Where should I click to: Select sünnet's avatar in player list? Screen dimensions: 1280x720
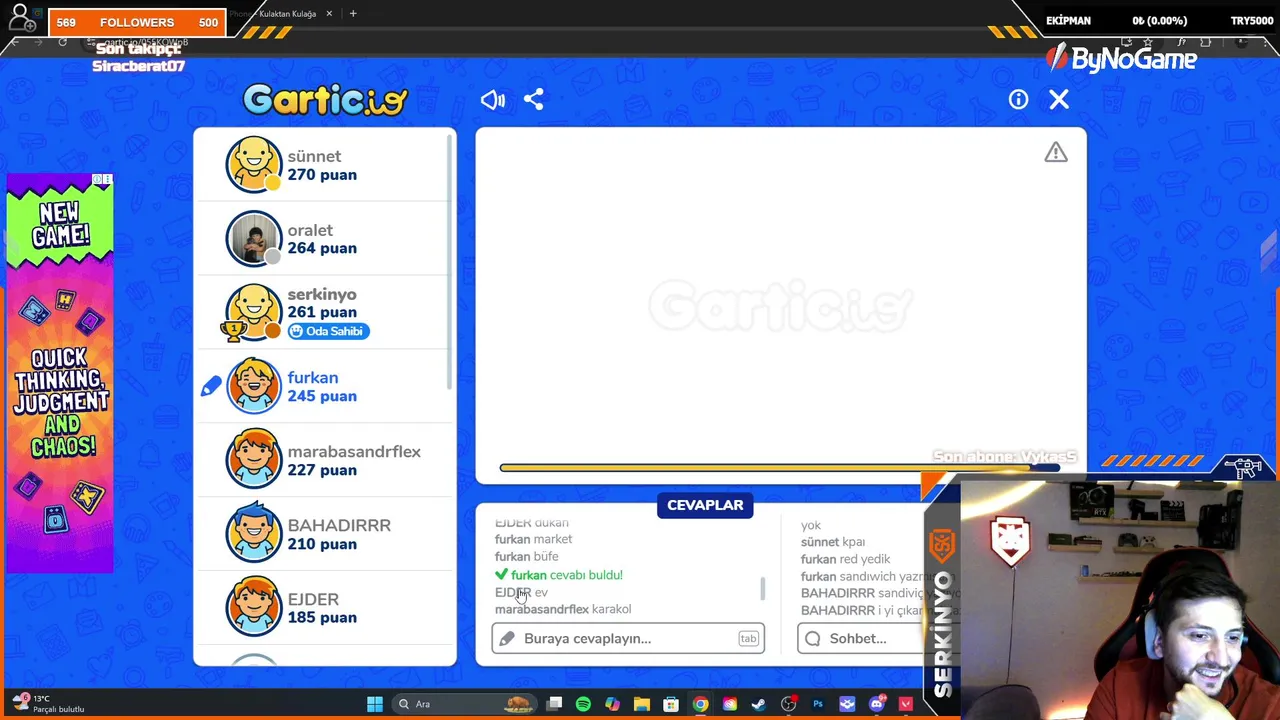tap(254, 164)
